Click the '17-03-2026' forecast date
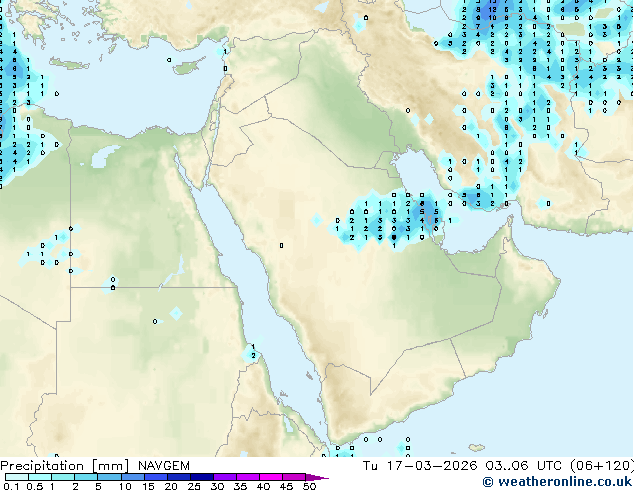 click(x=432, y=466)
